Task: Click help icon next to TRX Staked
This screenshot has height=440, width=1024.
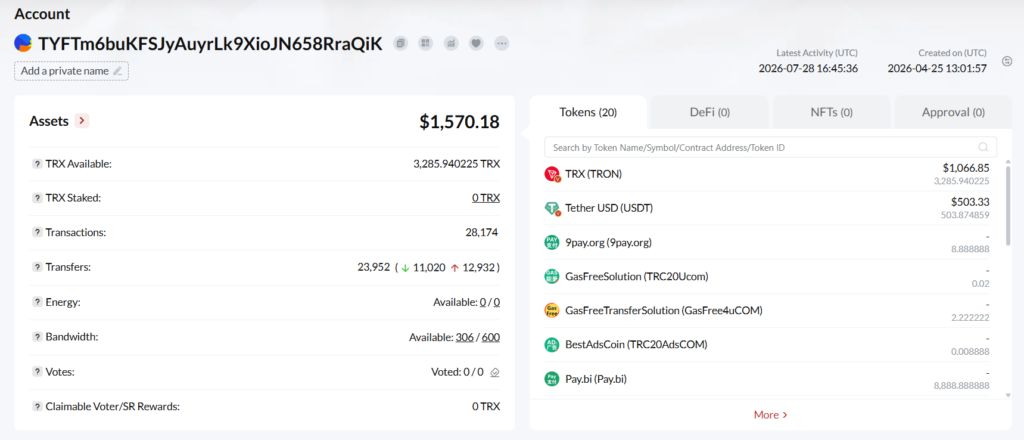Action: (x=37, y=198)
